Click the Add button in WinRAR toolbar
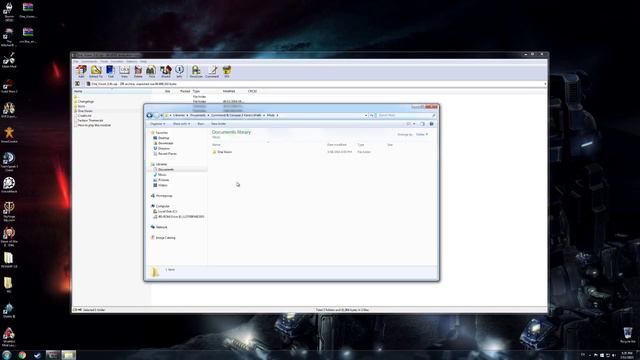 pos(81,71)
